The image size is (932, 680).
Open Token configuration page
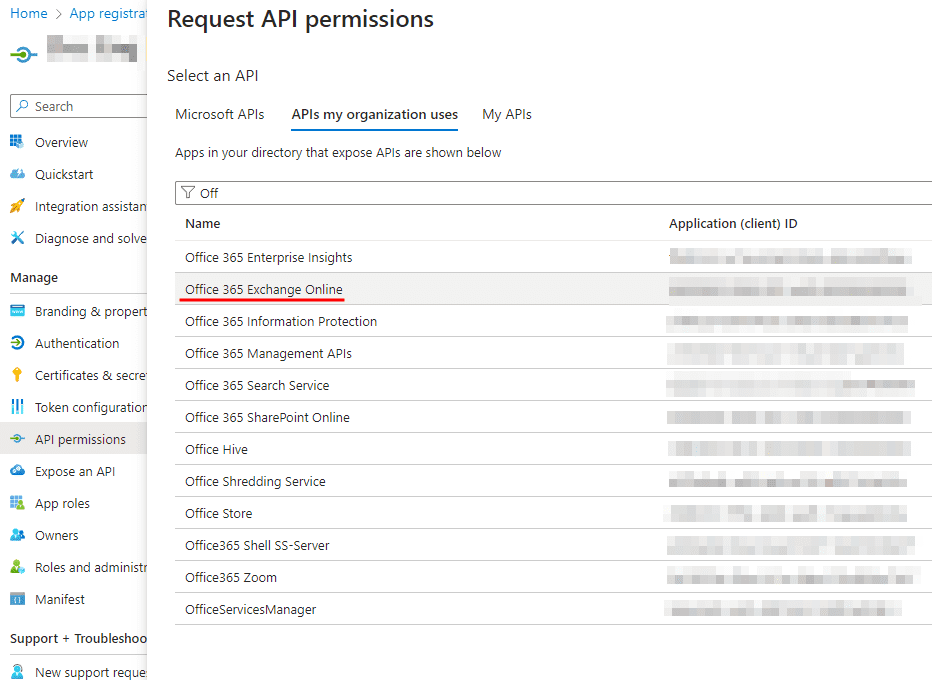pyautogui.click(x=90, y=407)
